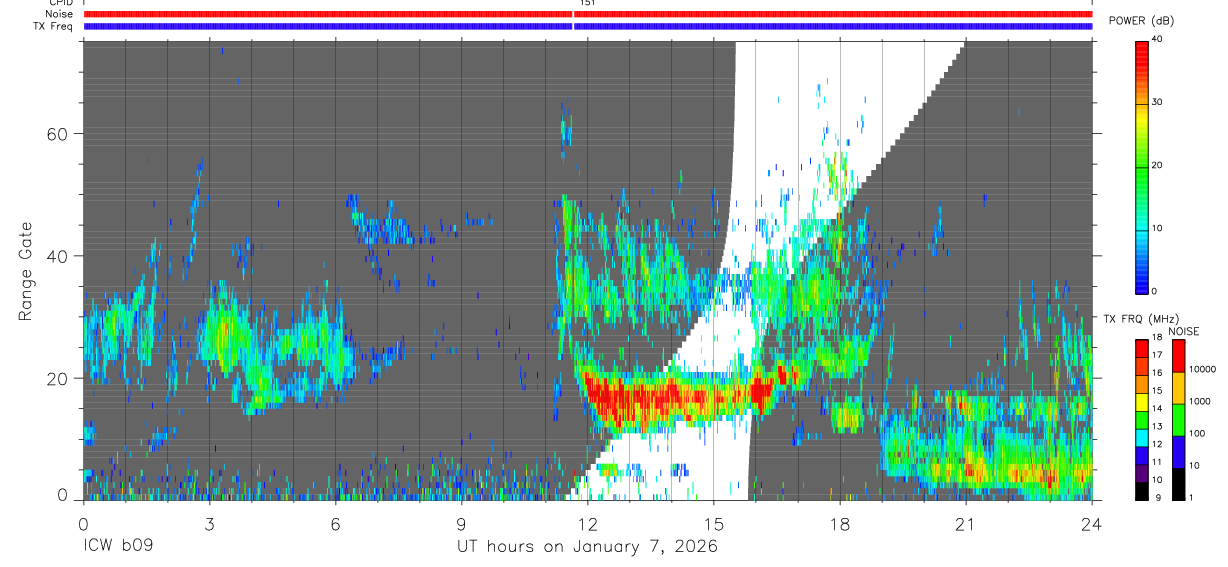Image resolution: width=1228 pixels, height=567 pixels.
Task: Click x-axis tick label '3'
Action: [210, 524]
